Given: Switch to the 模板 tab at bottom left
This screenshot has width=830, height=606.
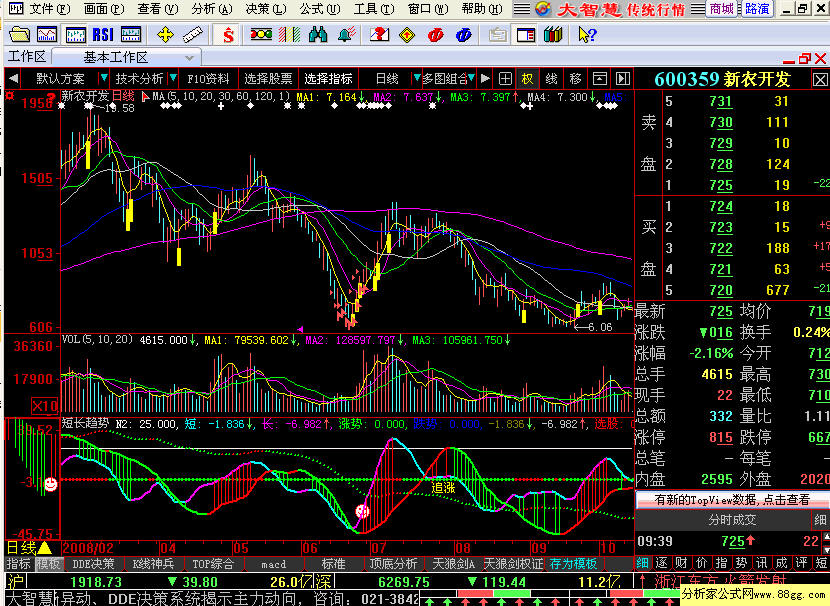Looking at the screenshot, I should point(48,564).
